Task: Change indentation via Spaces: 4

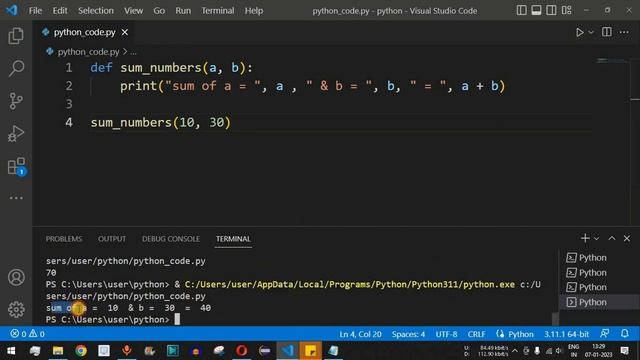Action: click(408, 334)
